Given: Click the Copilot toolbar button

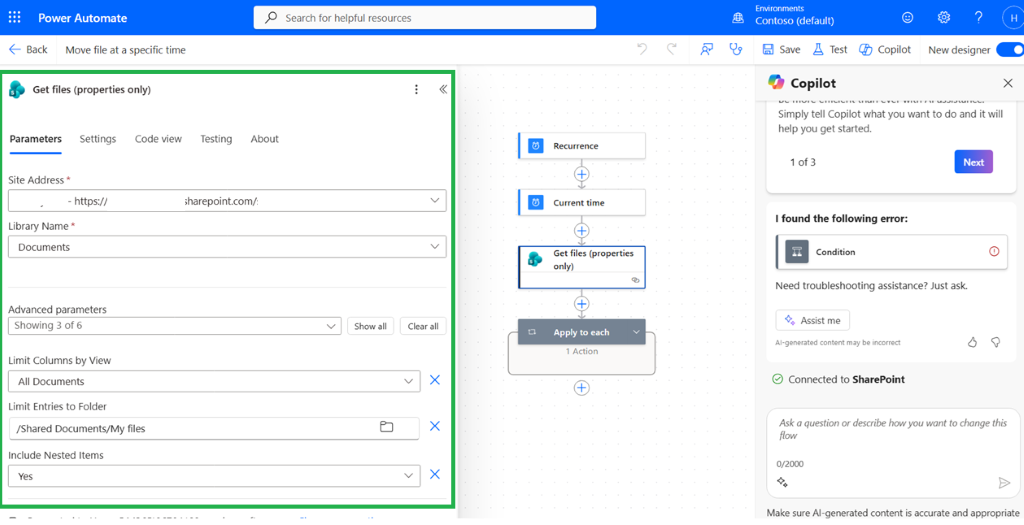Looking at the screenshot, I should 885,50.
